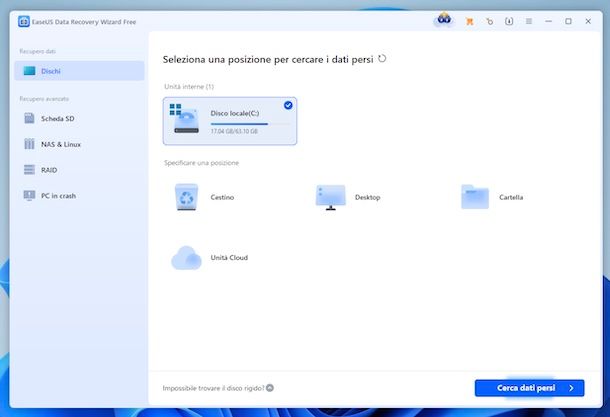Choose the Desktop location label

pyautogui.click(x=368, y=197)
